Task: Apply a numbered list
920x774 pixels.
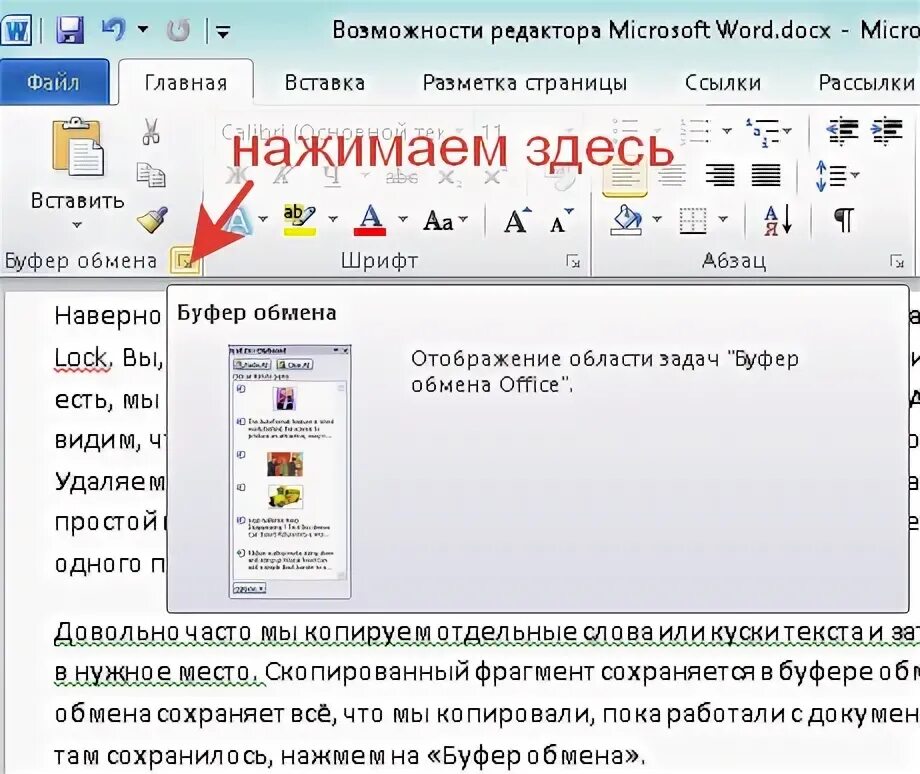Action: [x=696, y=130]
